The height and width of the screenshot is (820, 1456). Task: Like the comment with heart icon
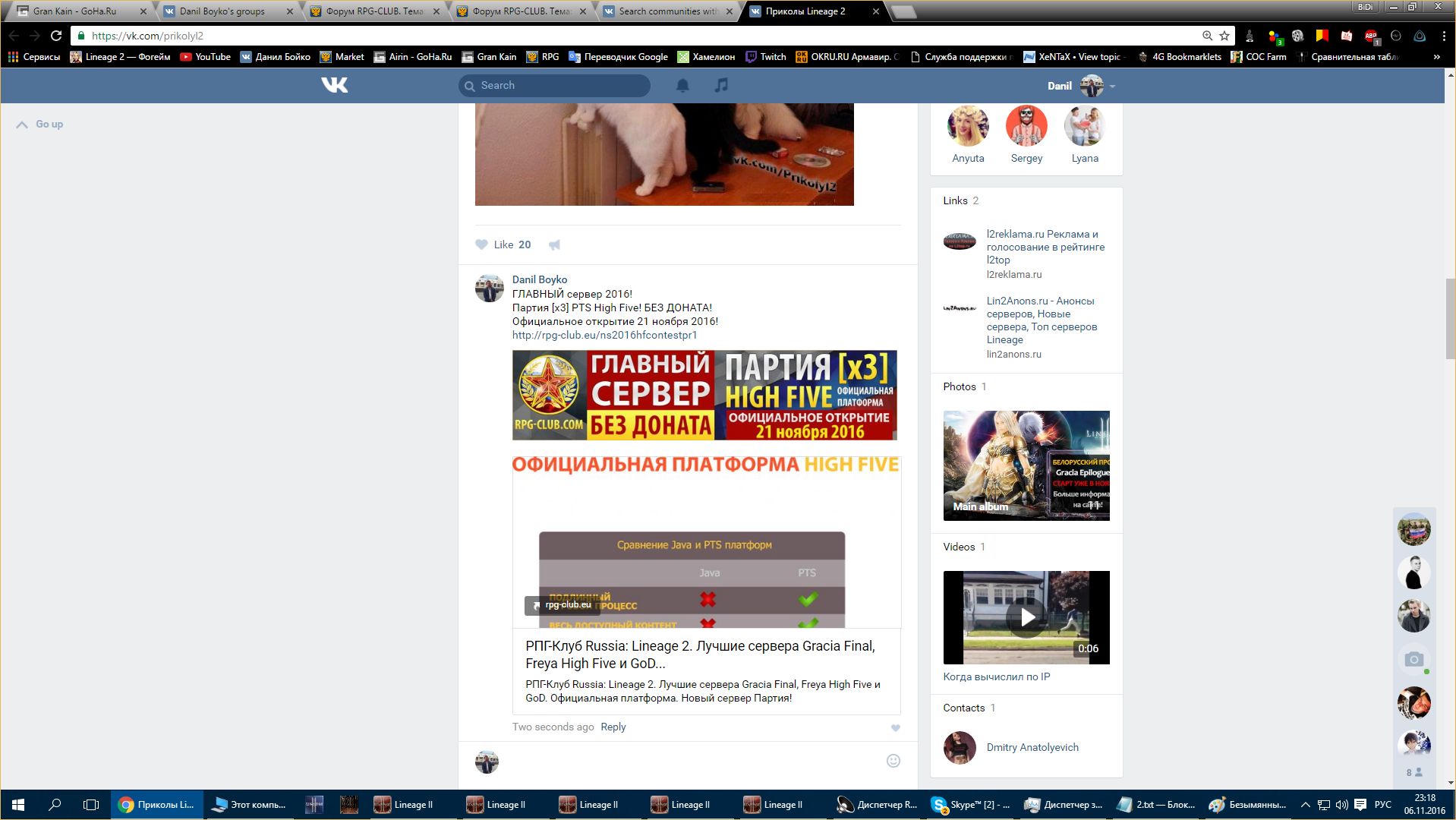point(896,727)
